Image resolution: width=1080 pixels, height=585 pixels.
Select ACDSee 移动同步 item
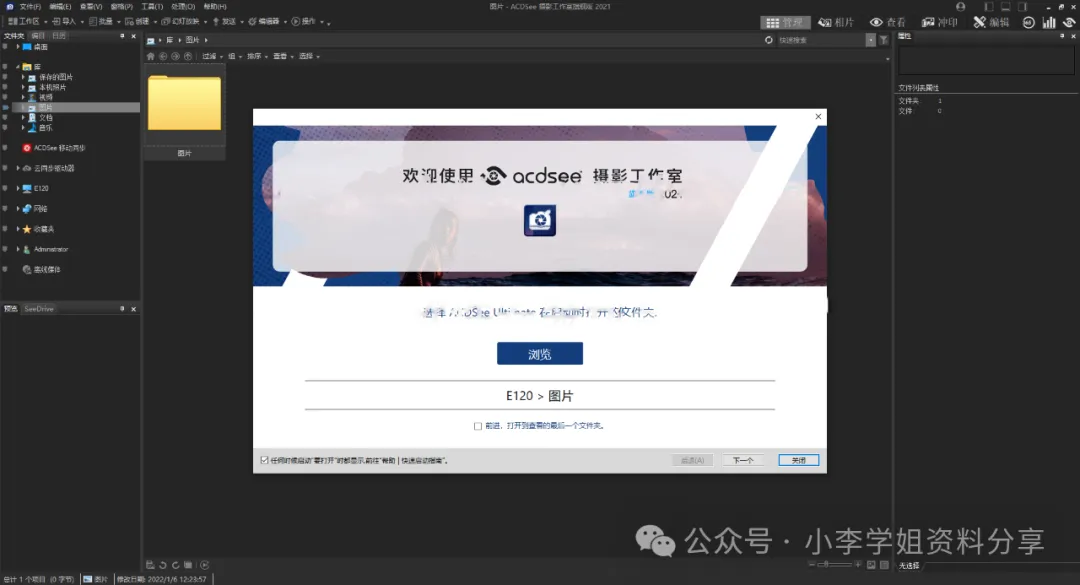tap(54, 147)
